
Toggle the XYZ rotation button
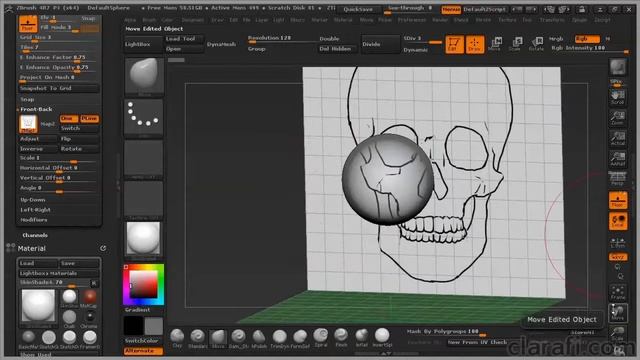pyautogui.click(x=618, y=257)
